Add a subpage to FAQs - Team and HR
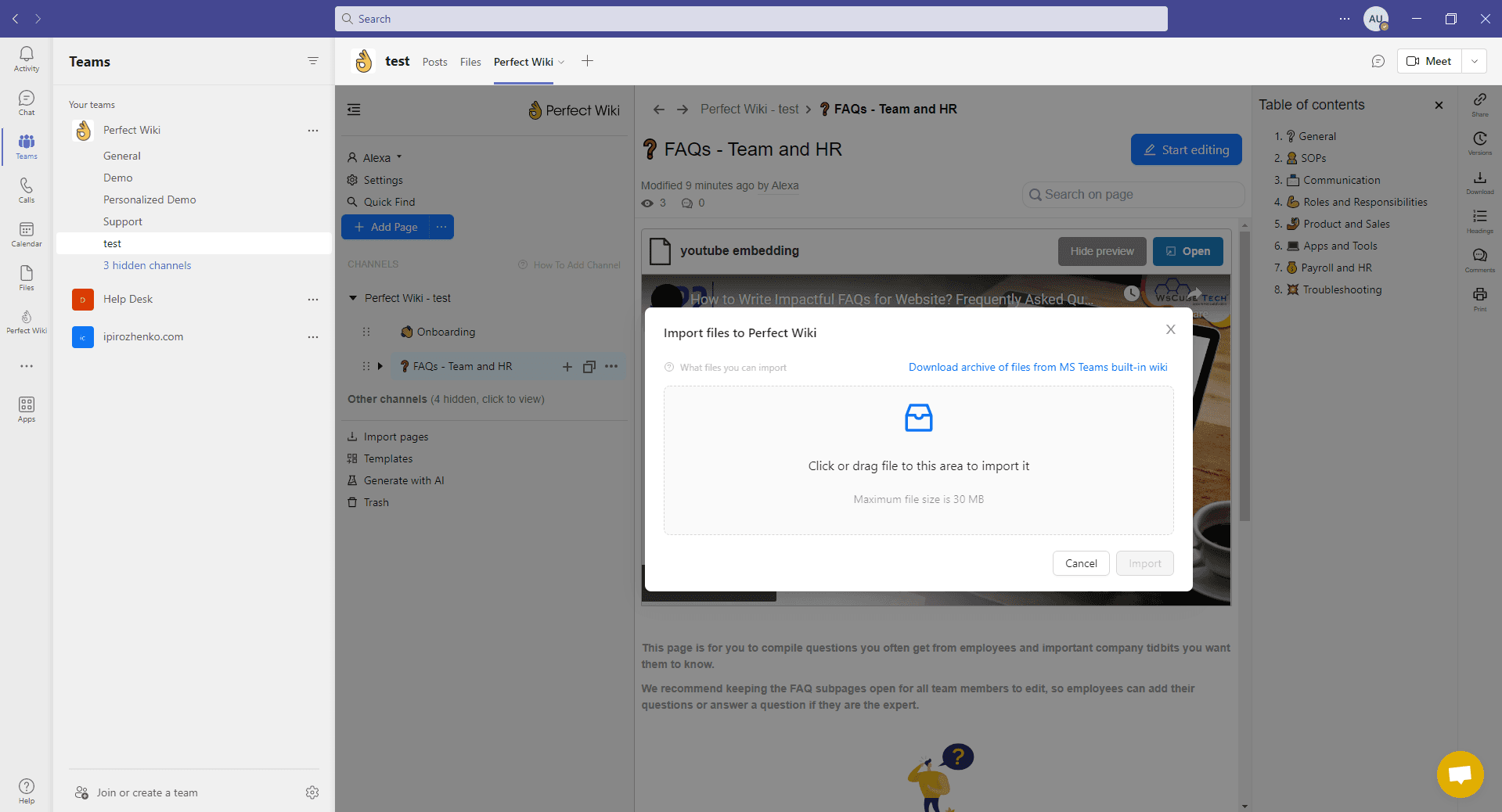This screenshot has height=812, width=1502. [x=567, y=366]
